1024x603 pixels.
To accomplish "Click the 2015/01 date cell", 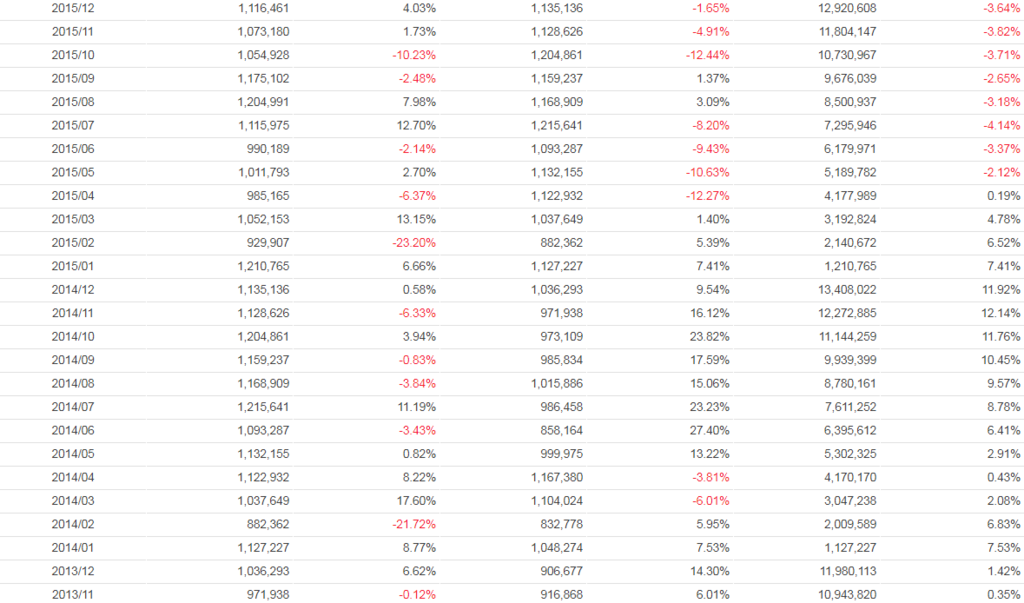I will [73, 265].
